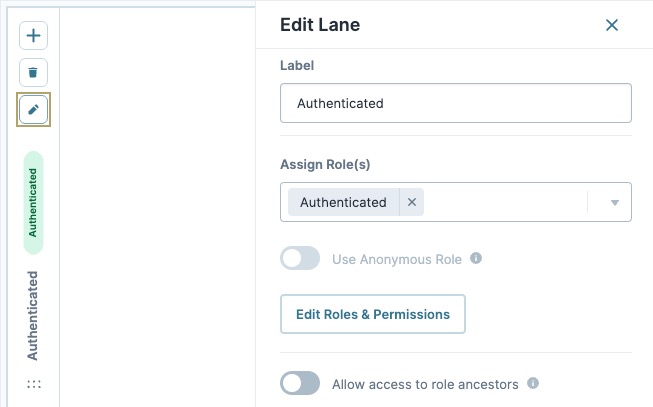The image size is (653, 407).
Task: Open the Assign Role(s) dropdown arrow
Action: pos(614,202)
